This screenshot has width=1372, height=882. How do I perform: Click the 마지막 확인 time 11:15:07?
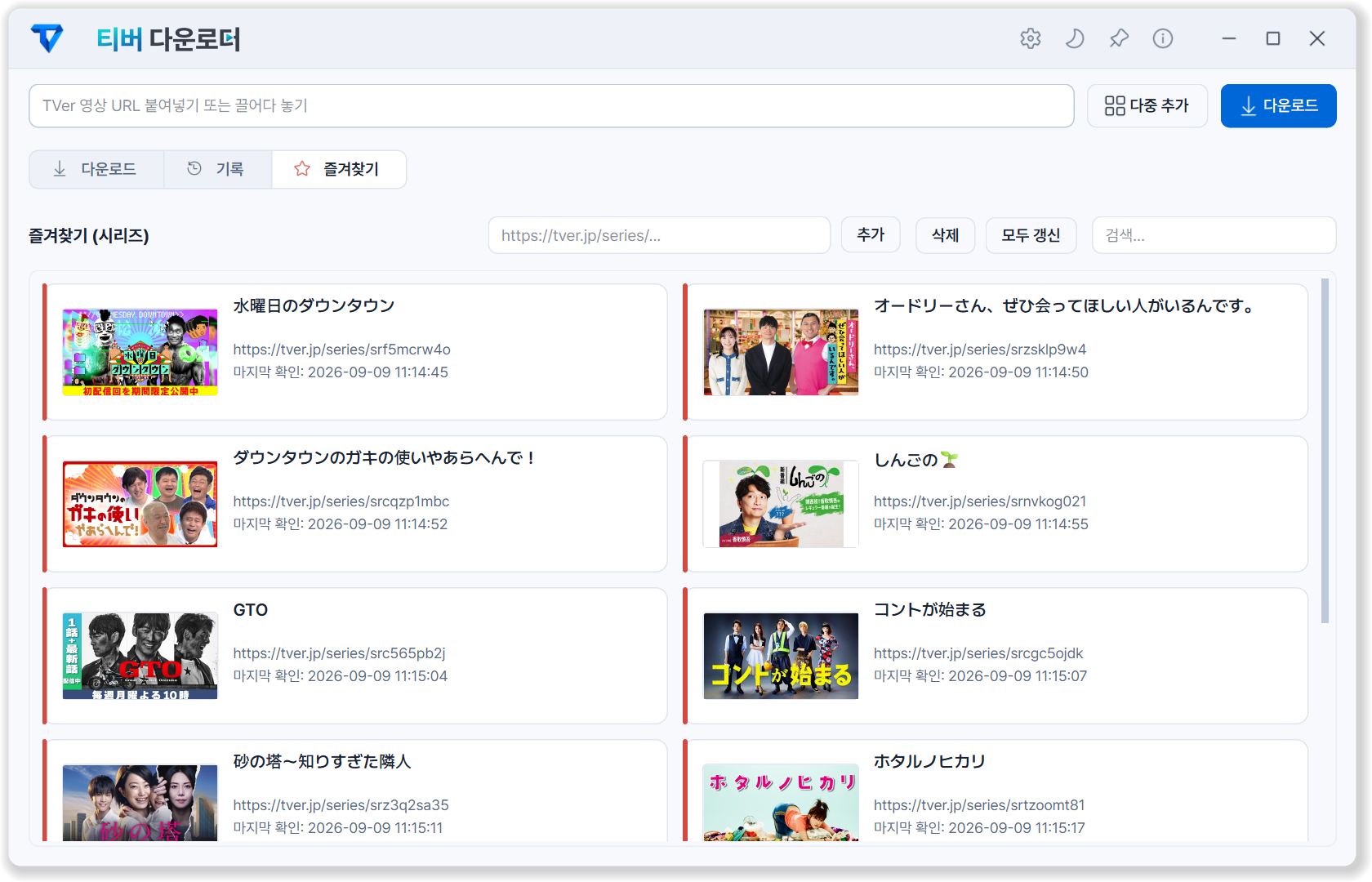pyautogui.click(x=980, y=676)
